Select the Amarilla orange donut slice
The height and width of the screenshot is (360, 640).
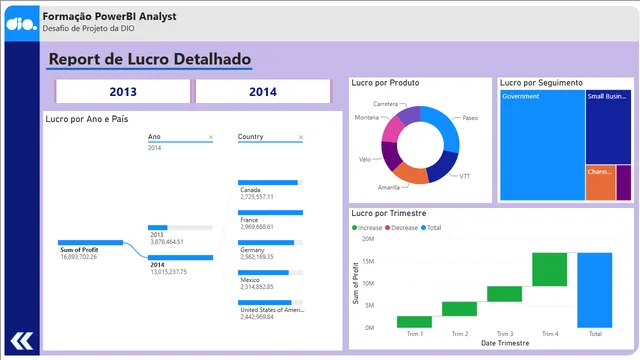(x=411, y=174)
